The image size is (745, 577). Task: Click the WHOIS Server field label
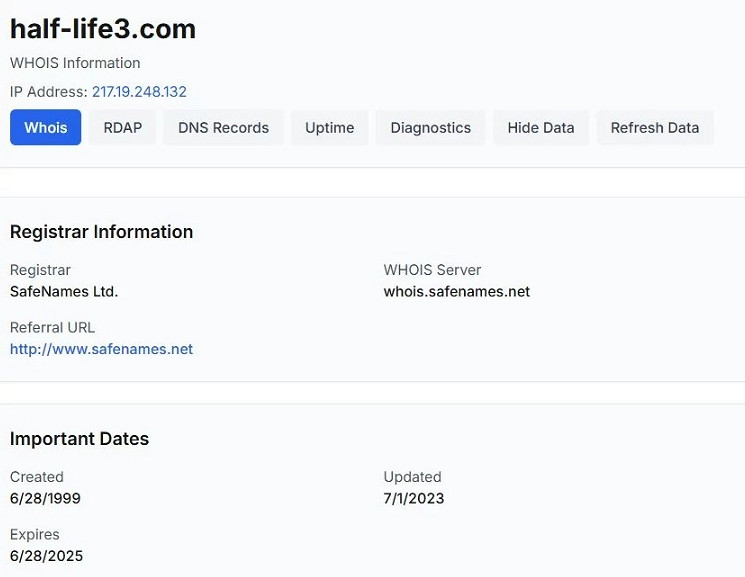tap(432, 270)
